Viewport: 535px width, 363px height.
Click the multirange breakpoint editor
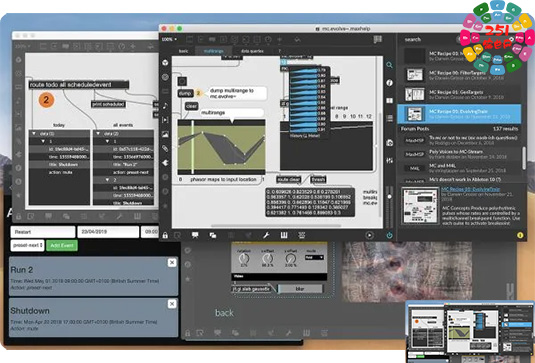pyautogui.click(x=221, y=147)
